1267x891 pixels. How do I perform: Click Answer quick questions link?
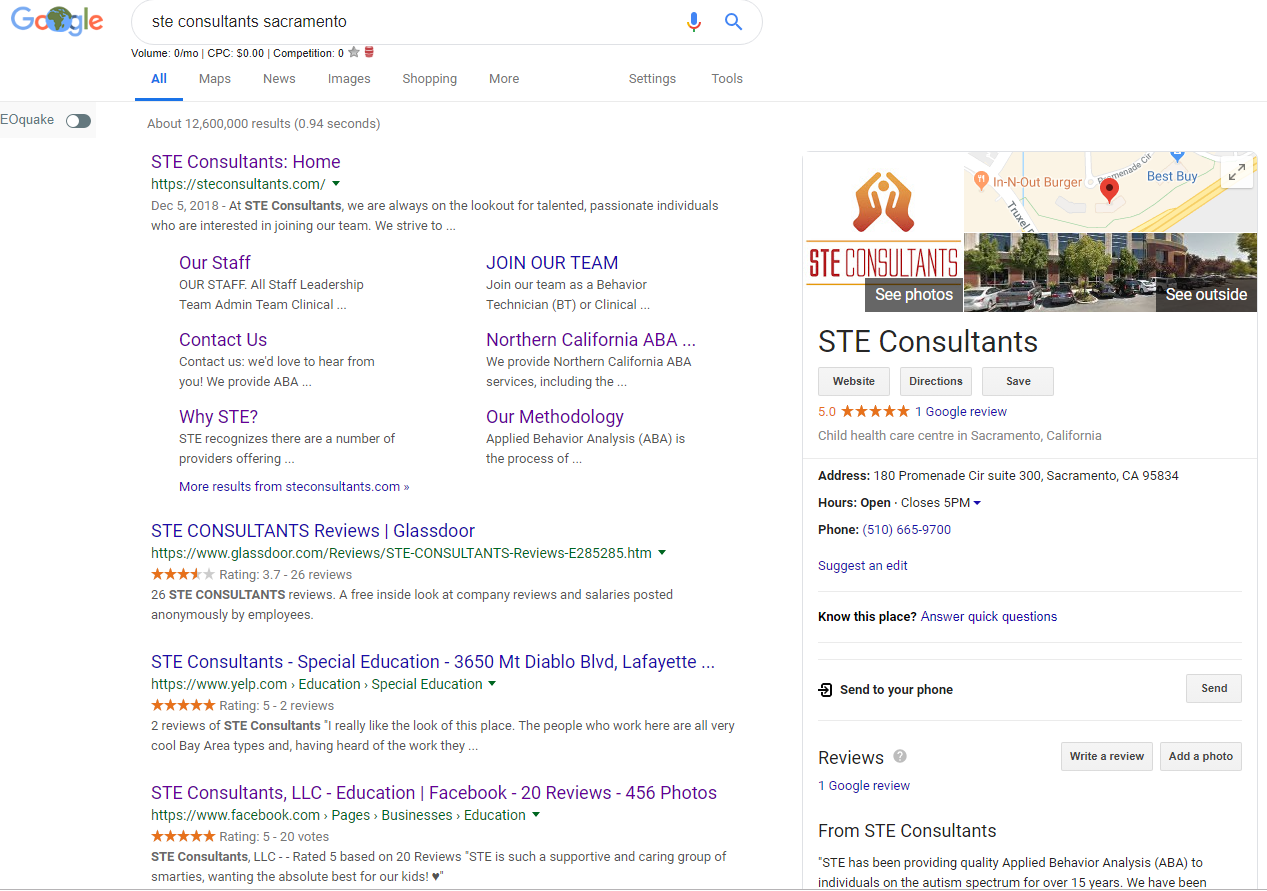[989, 617]
